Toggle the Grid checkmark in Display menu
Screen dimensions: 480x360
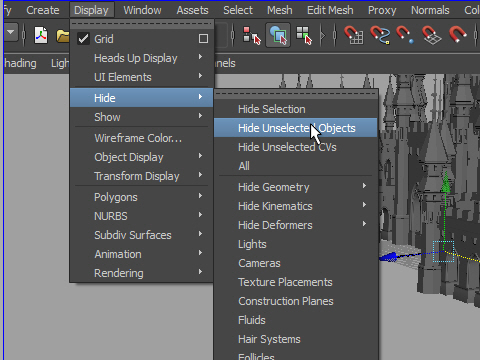point(83,39)
